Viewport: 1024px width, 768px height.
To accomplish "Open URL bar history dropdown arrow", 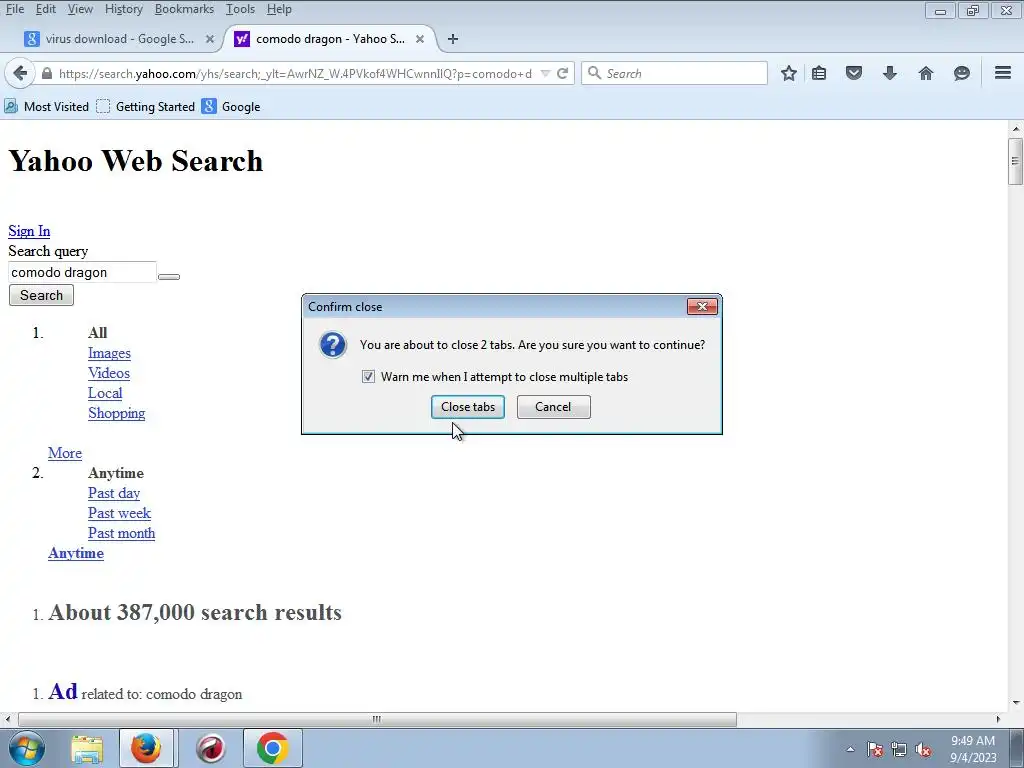I will pos(545,73).
